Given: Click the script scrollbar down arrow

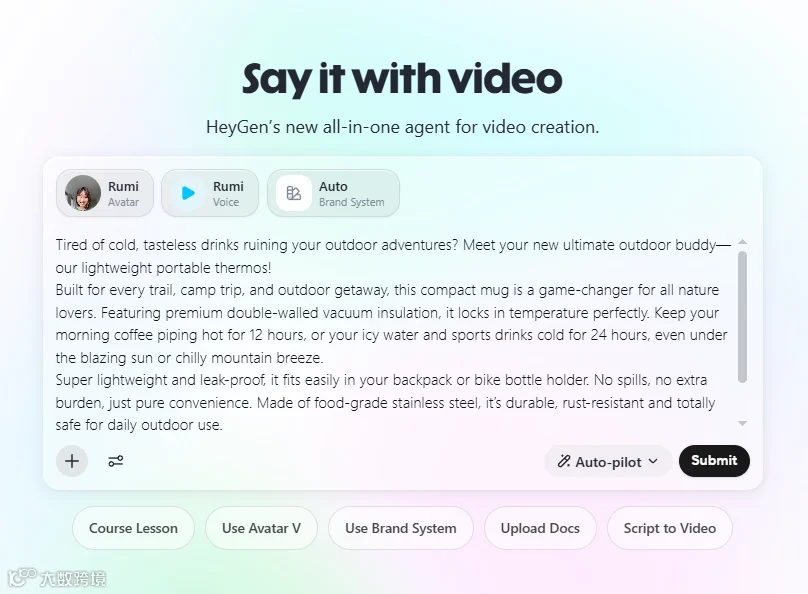Looking at the screenshot, I should pyautogui.click(x=743, y=423).
